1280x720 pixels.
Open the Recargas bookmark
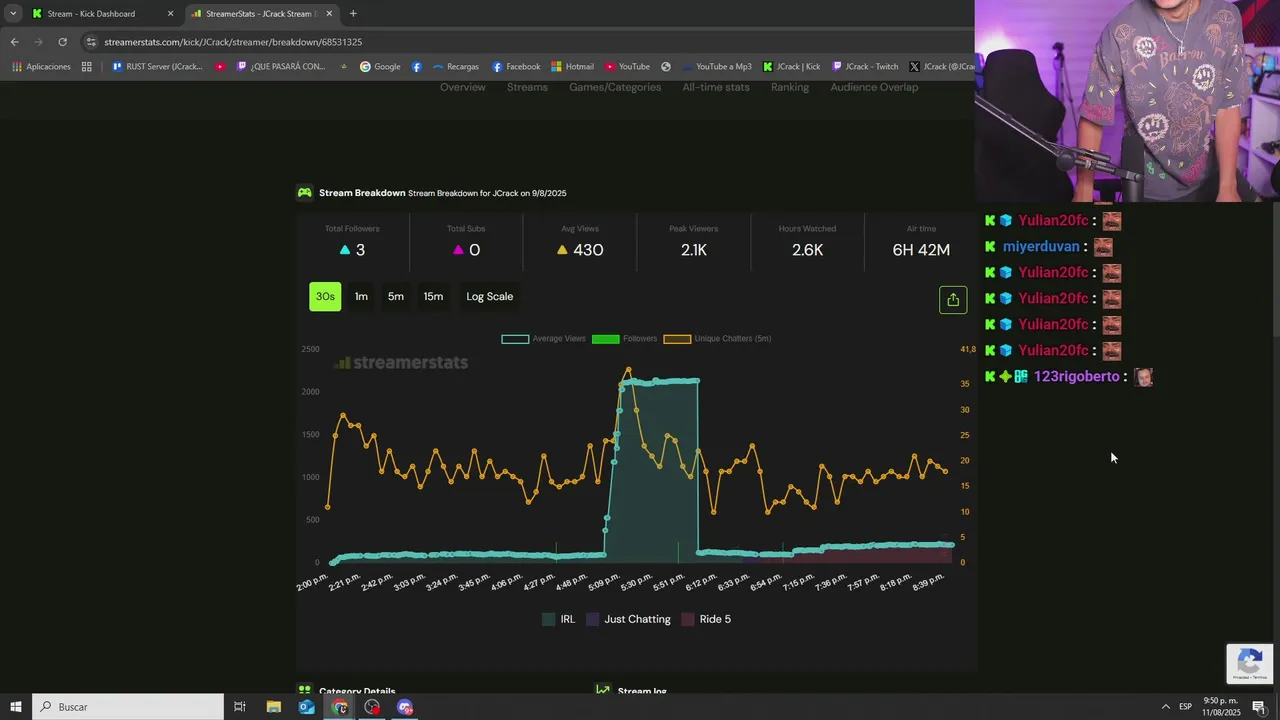(x=455, y=67)
